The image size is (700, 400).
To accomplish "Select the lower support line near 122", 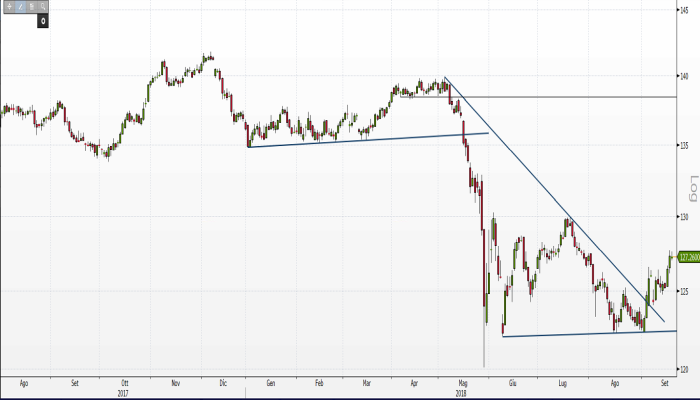I will click(590, 334).
